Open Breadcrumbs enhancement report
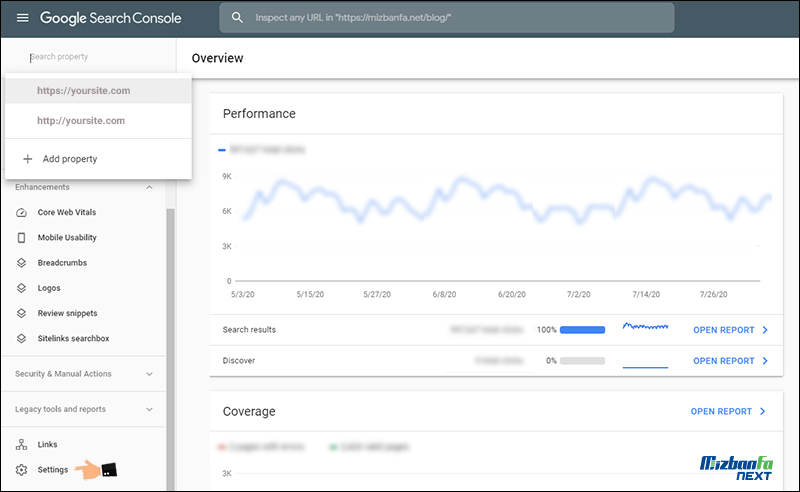The height and width of the screenshot is (492, 800). 62,263
